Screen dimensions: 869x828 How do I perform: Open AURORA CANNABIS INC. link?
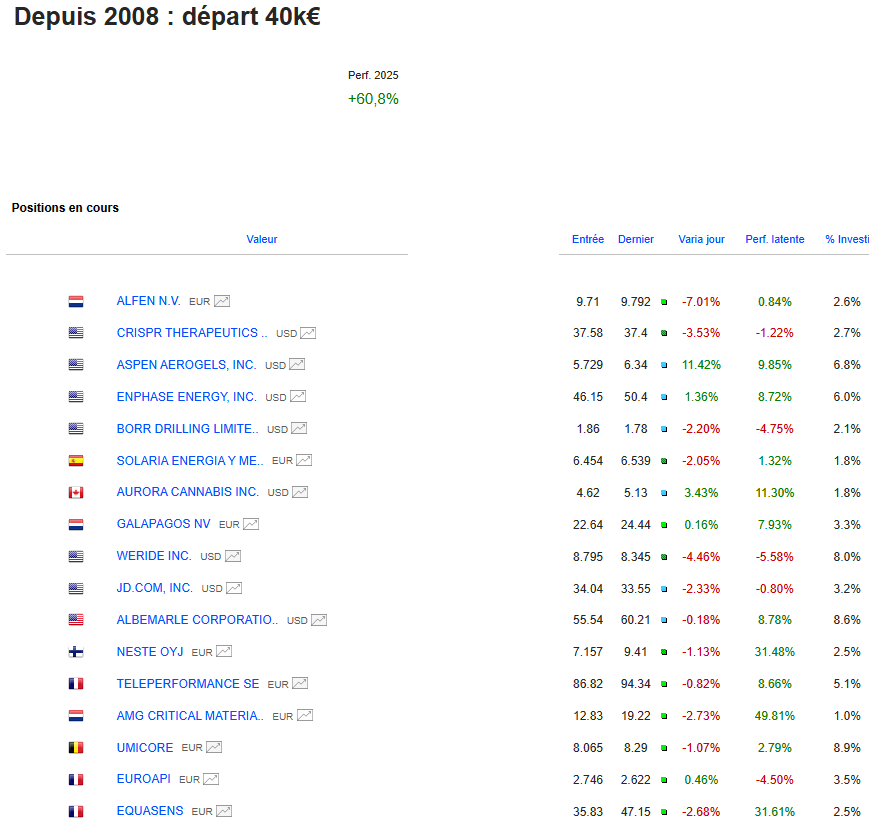pyautogui.click(x=188, y=492)
